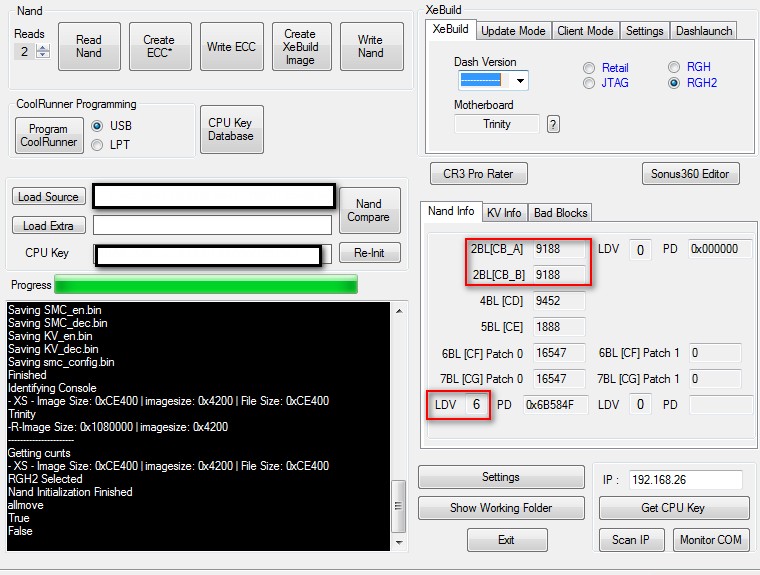
Task: Click the Load Extra path field
Action: pos(212,225)
